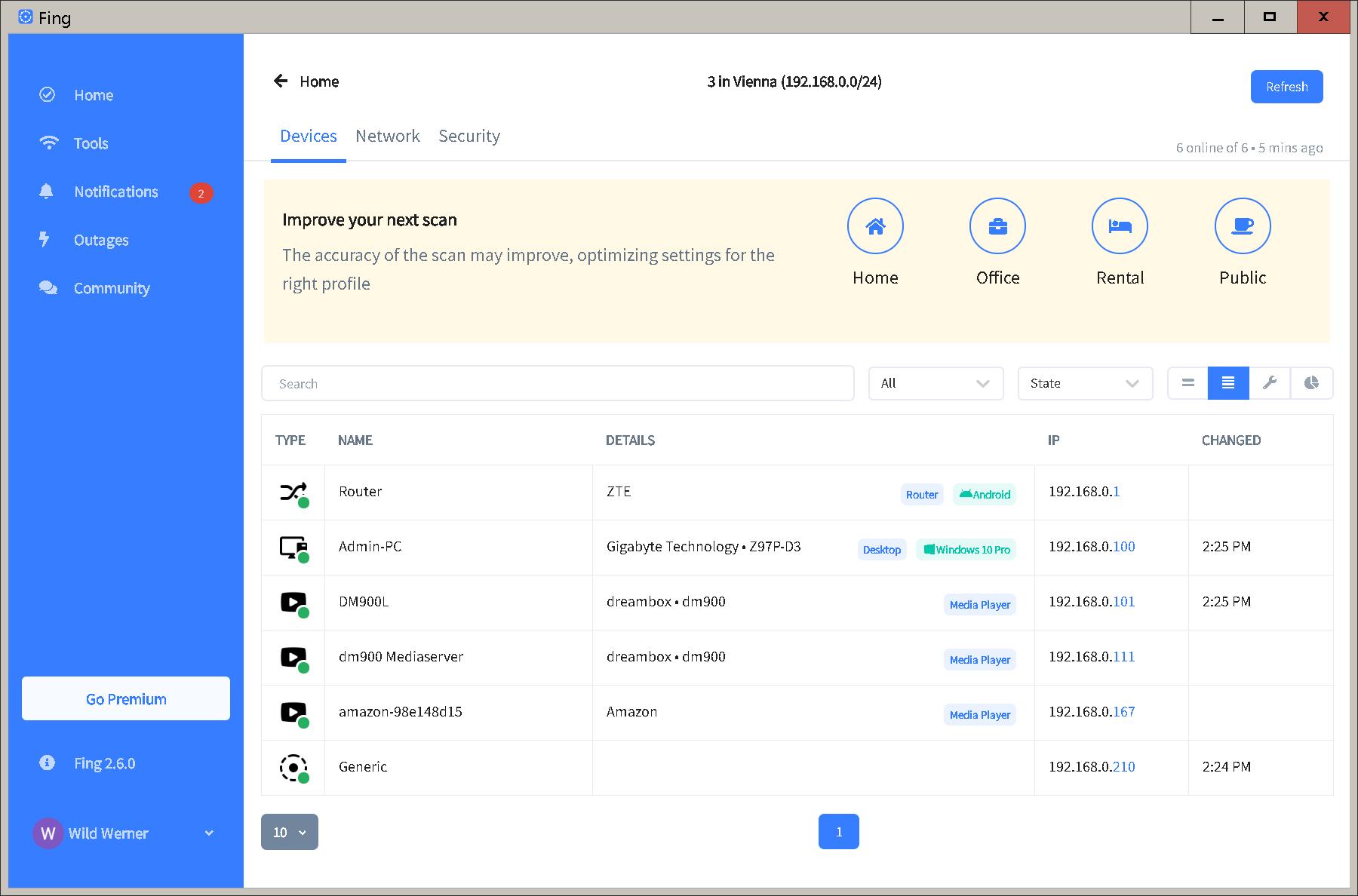Open the page size dropdown showing 10
Image resolution: width=1358 pixels, height=896 pixels.
(290, 832)
